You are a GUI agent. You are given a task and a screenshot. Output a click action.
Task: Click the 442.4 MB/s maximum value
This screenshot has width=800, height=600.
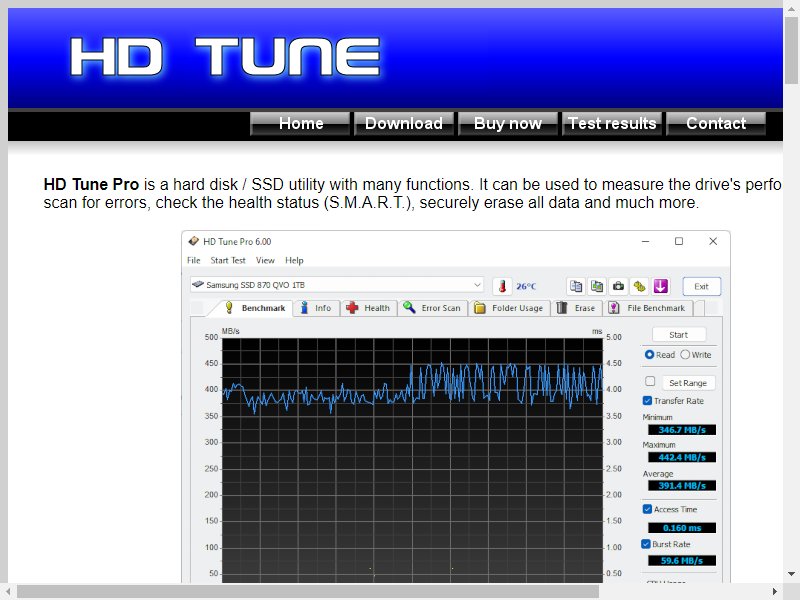point(682,458)
